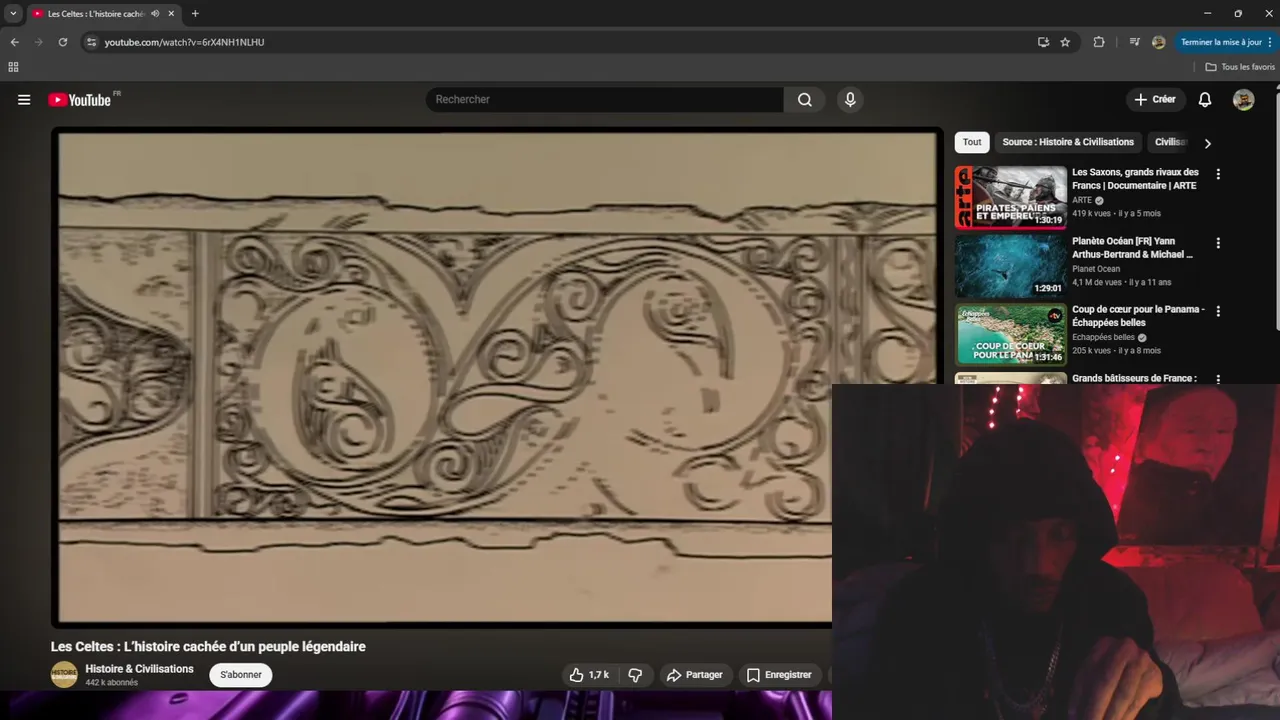This screenshot has height=720, width=1280.
Task: Open the bookmarks bar apps grid icon
Action: coord(13,67)
